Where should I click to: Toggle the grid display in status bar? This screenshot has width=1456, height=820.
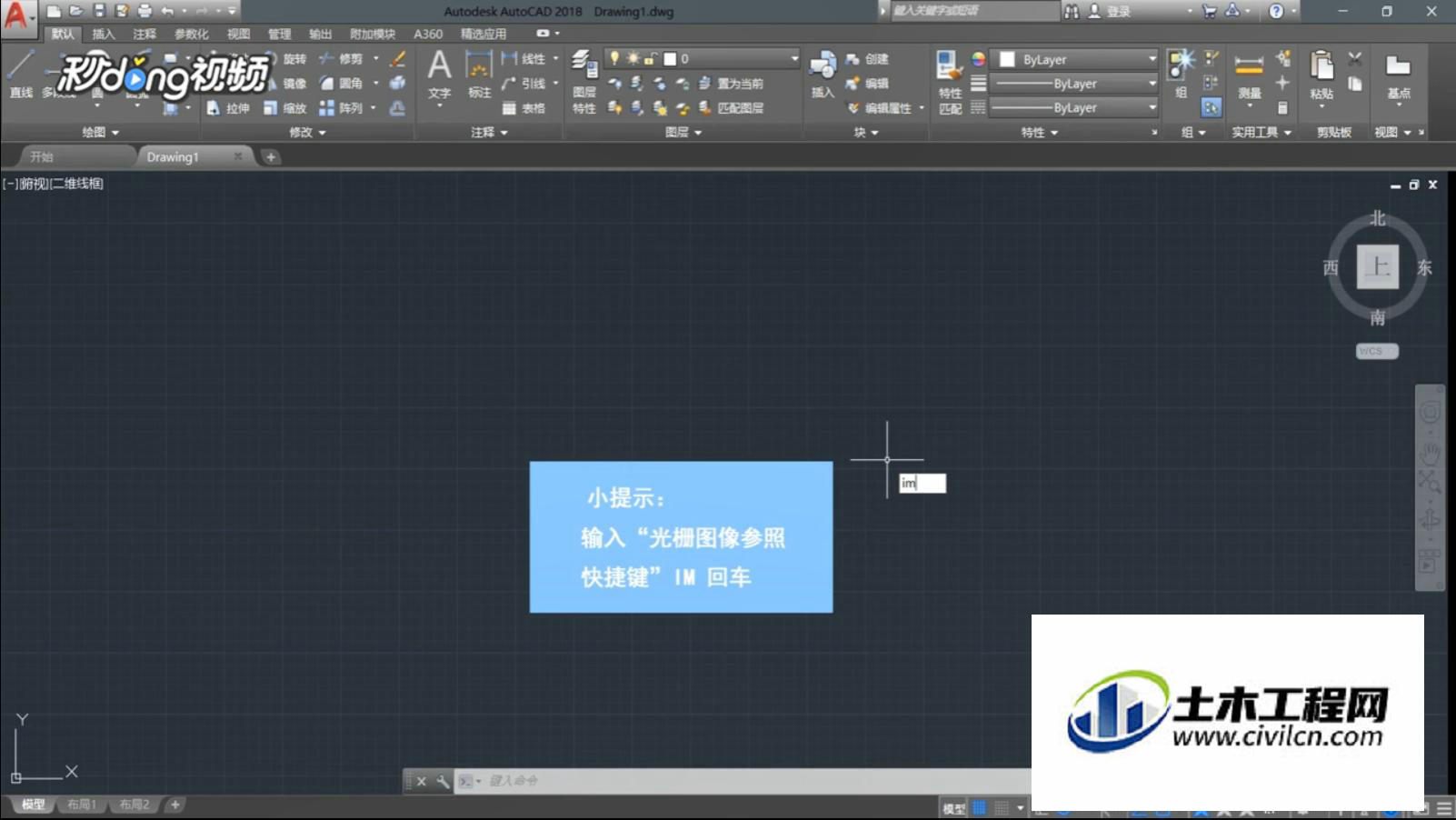click(x=979, y=807)
